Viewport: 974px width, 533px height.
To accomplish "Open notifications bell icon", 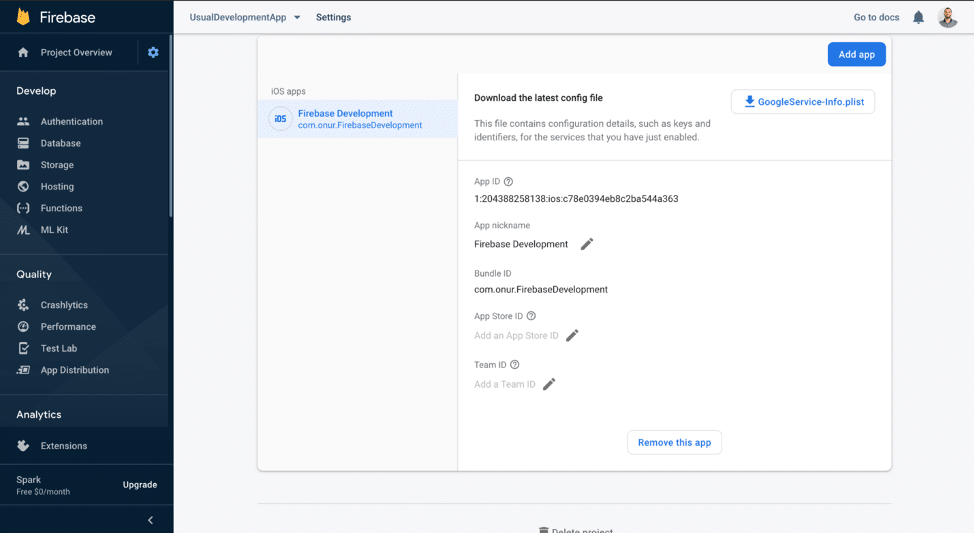I will 918,17.
